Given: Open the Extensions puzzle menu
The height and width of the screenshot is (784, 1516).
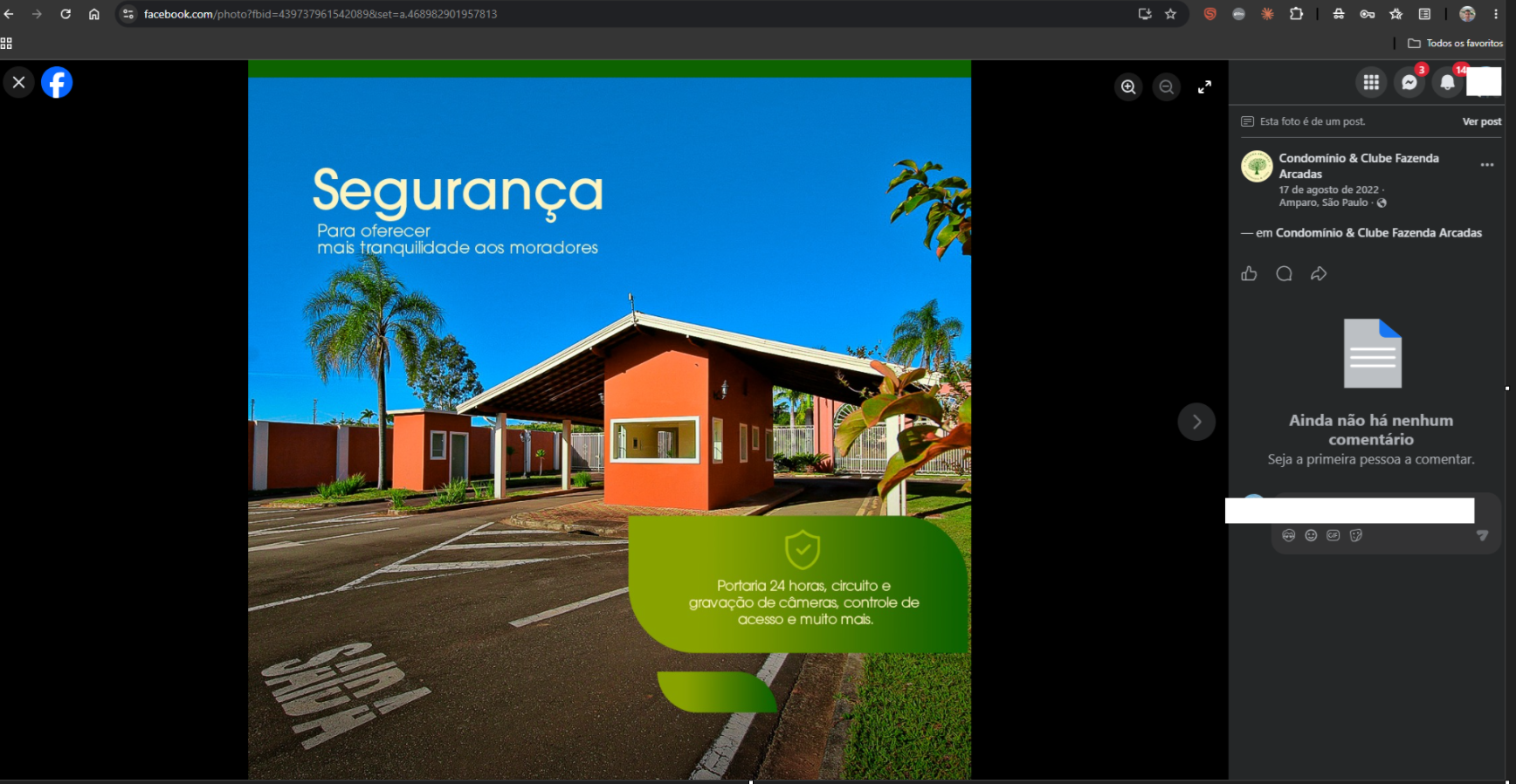Looking at the screenshot, I should click(1296, 14).
